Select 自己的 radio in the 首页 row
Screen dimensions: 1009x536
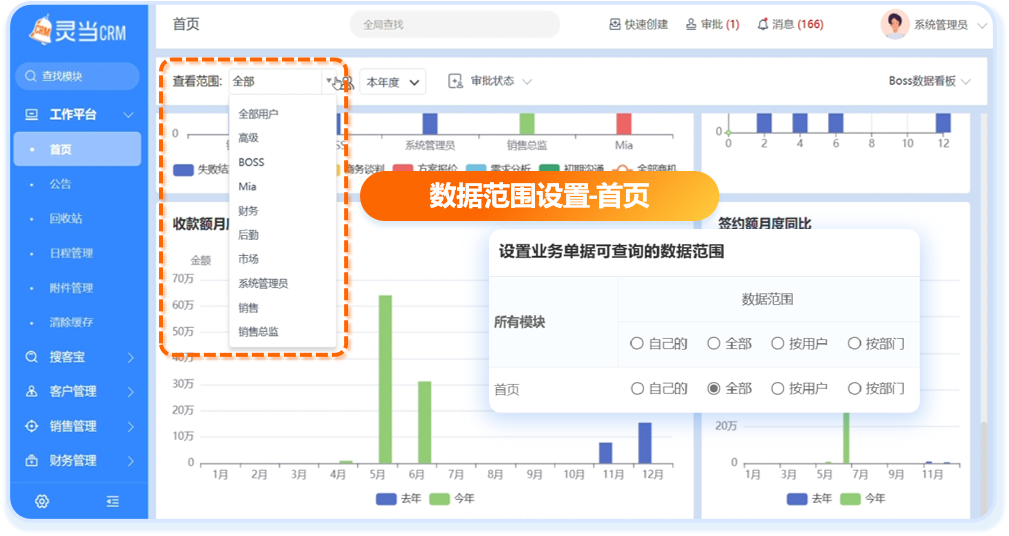(636, 388)
